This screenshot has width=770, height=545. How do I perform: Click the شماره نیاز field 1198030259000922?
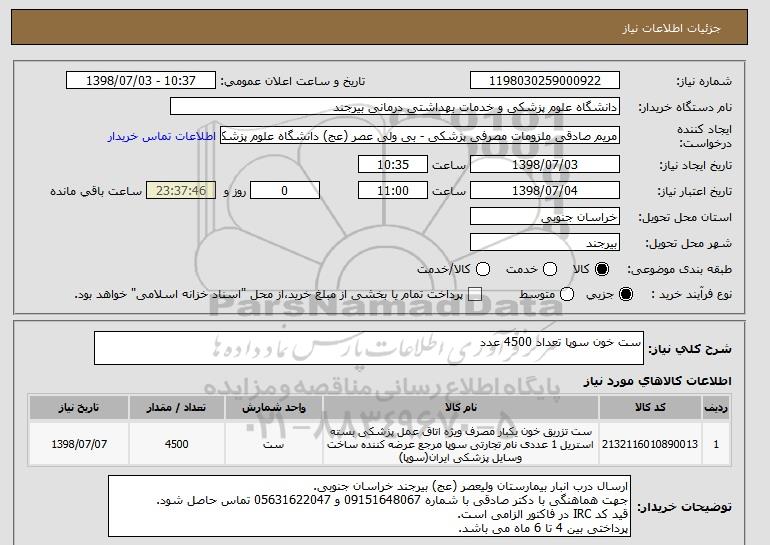(x=545, y=81)
